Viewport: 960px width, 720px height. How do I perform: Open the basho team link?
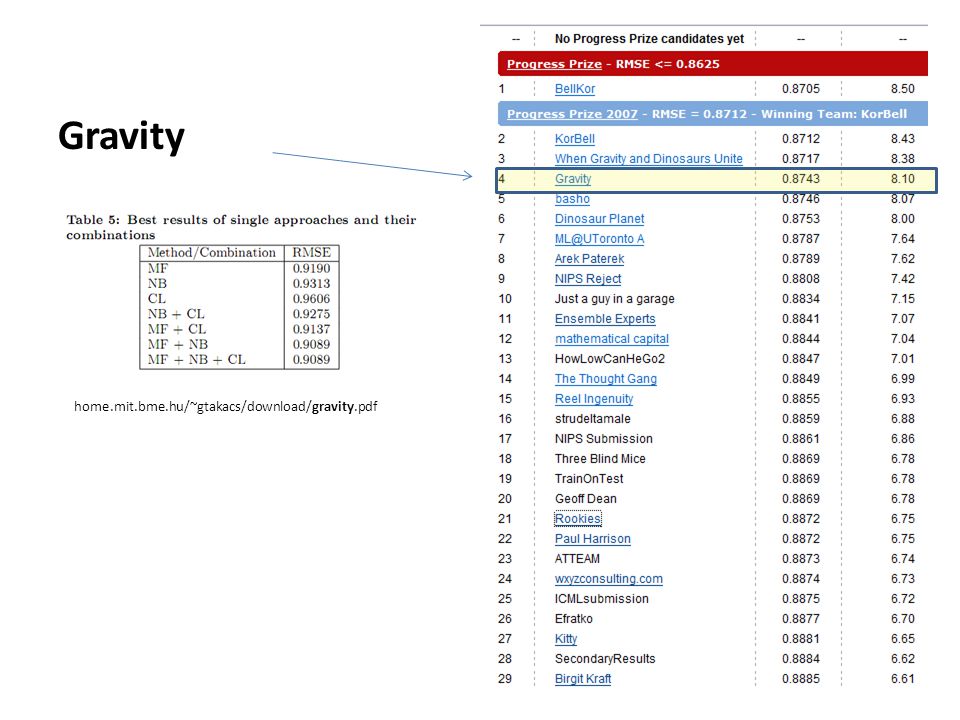click(572, 199)
